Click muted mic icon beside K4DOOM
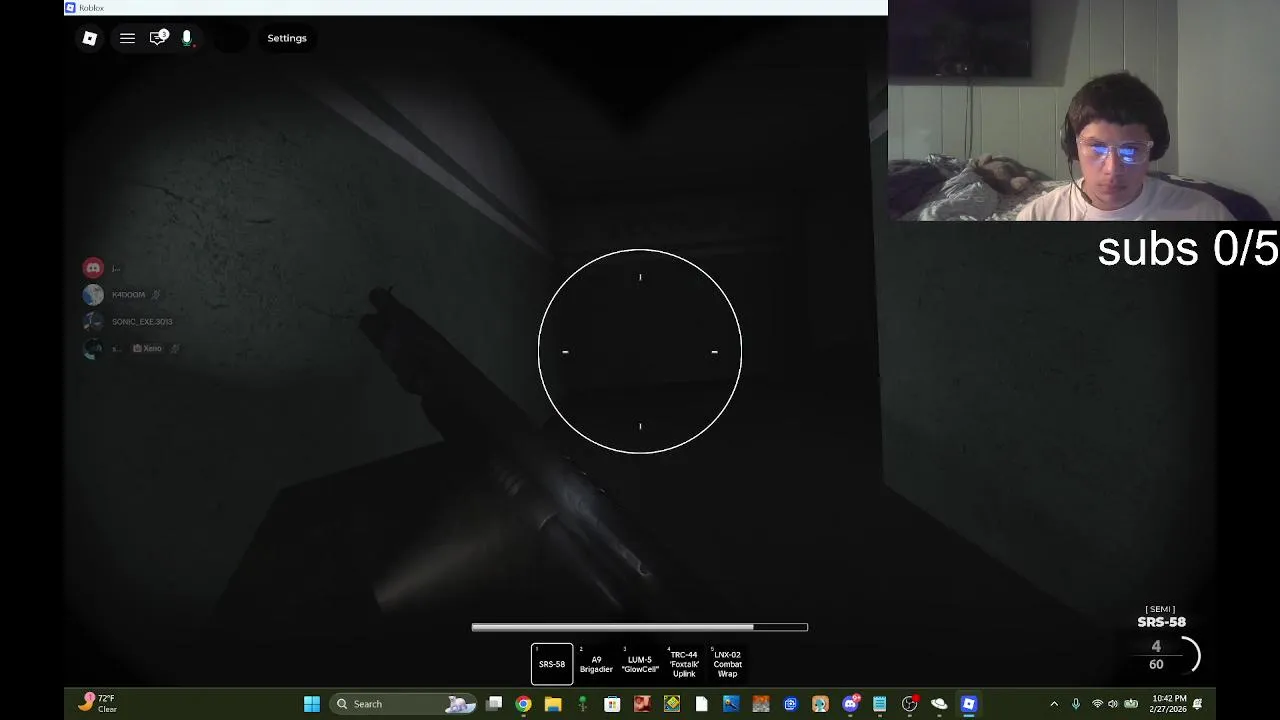This screenshot has height=720, width=1280. pos(156,295)
